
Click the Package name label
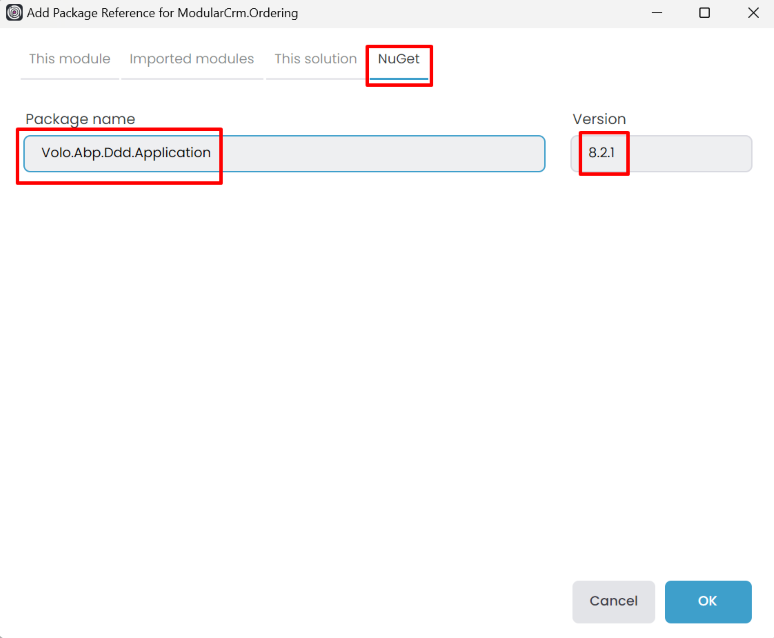80,119
